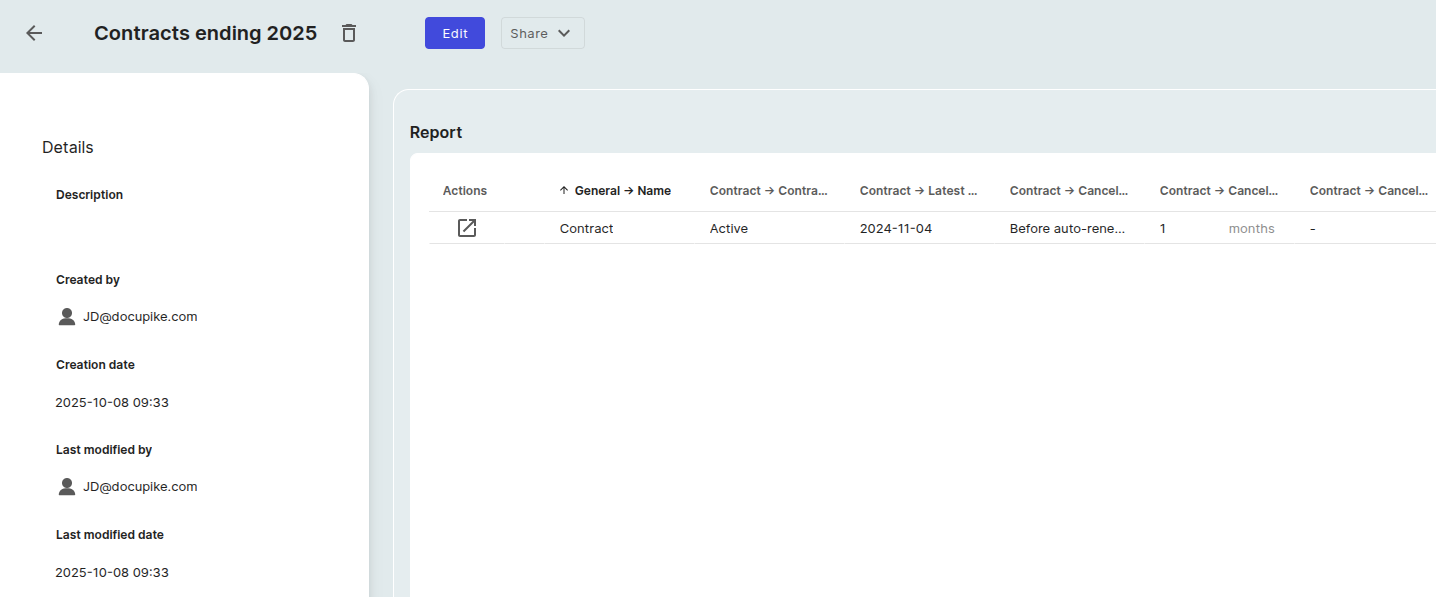Click the Contract → Contra column header
This screenshot has width=1436, height=597.
tap(768, 190)
